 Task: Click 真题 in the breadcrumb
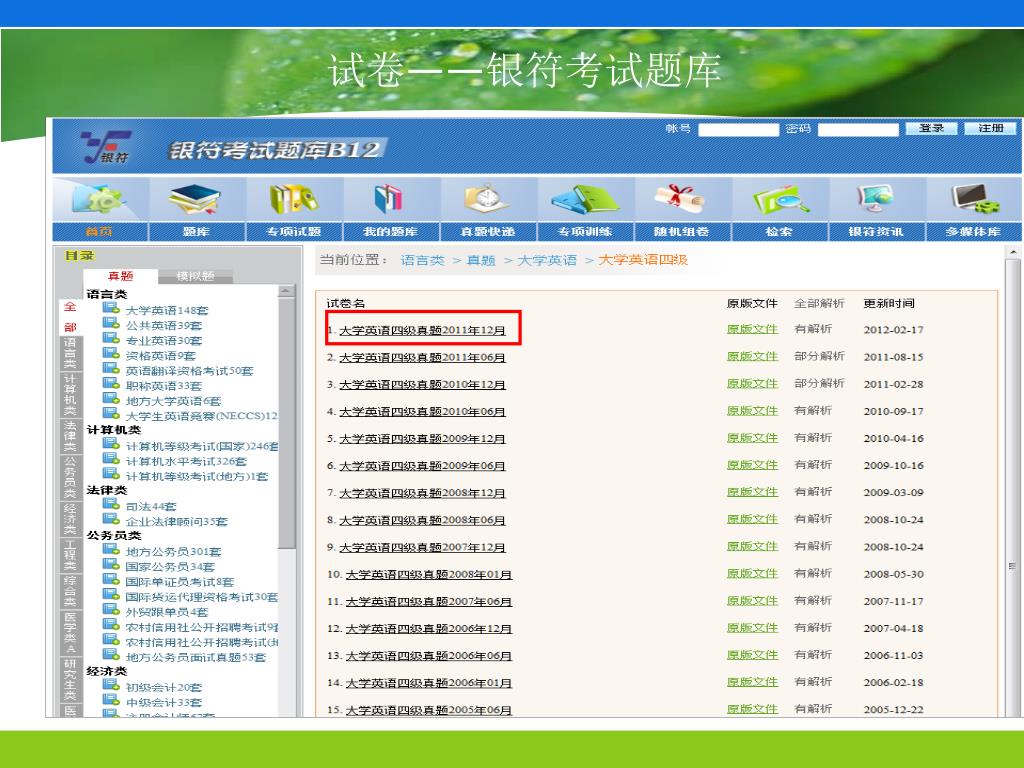tap(481, 260)
